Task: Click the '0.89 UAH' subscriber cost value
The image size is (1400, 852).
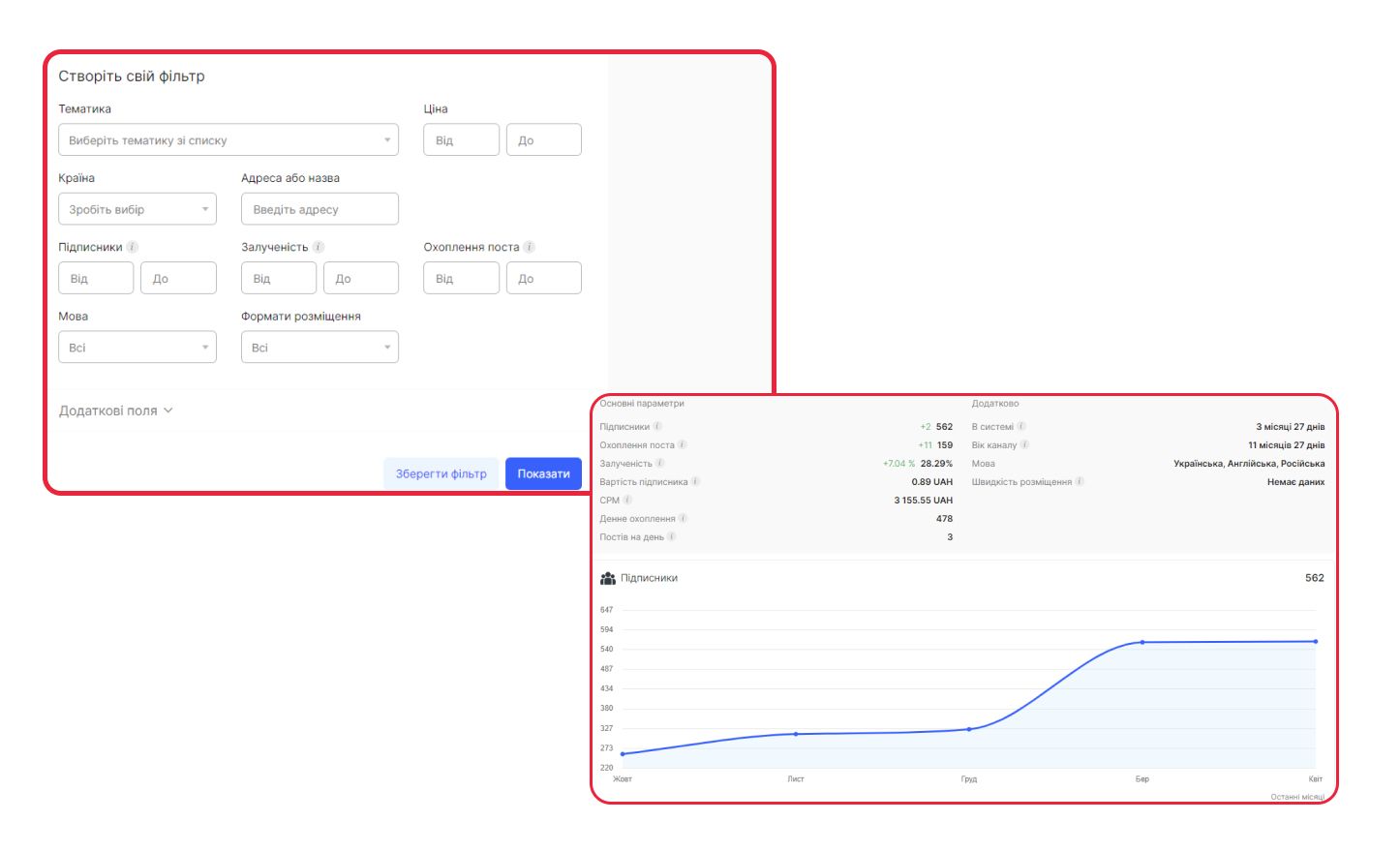Action: click(932, 482)
